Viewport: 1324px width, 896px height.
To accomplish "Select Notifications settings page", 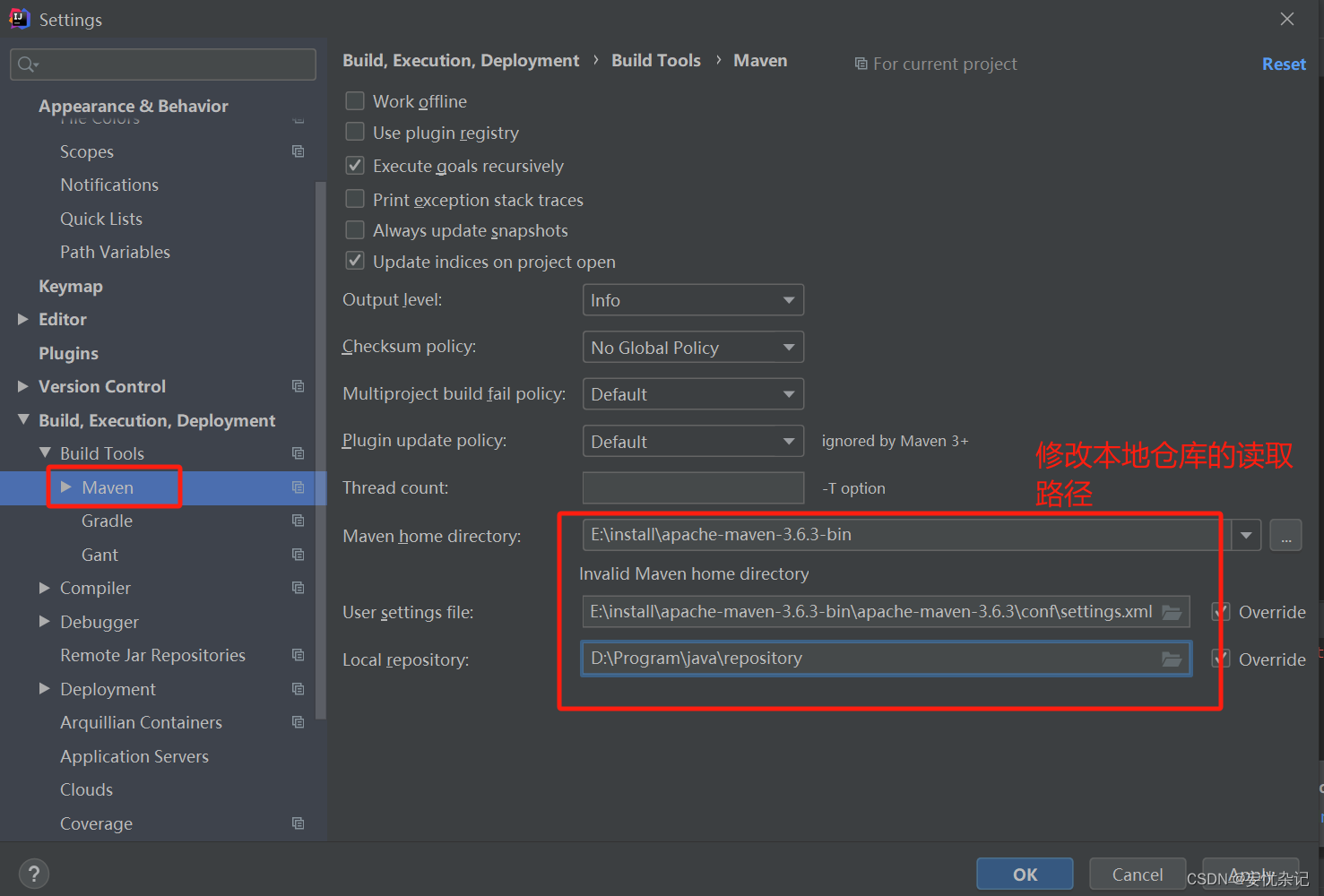I will [109, 185].
